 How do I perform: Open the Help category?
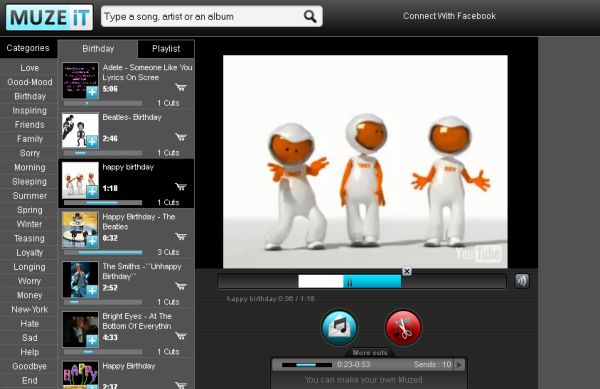(x=29, y=352)
